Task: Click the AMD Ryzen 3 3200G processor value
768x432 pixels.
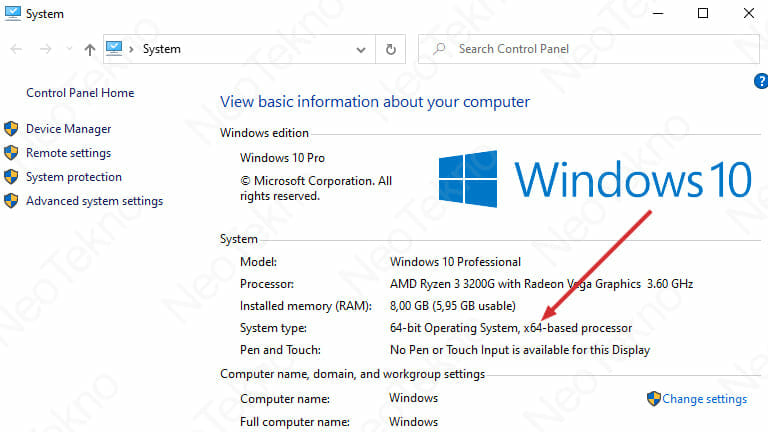Action: (x=541, y=284)
